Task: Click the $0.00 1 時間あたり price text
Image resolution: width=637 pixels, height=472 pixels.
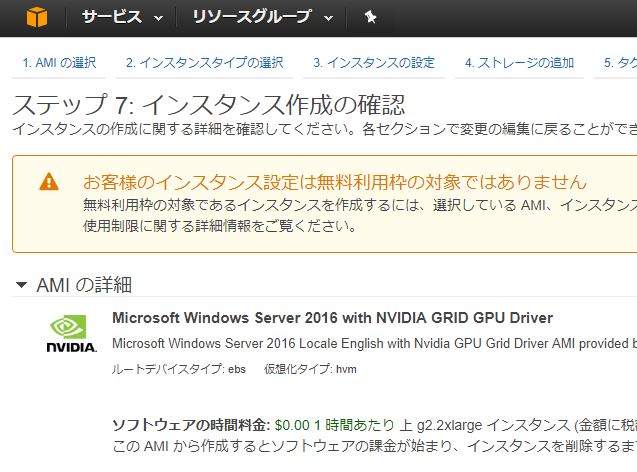Action: [334, 425]
